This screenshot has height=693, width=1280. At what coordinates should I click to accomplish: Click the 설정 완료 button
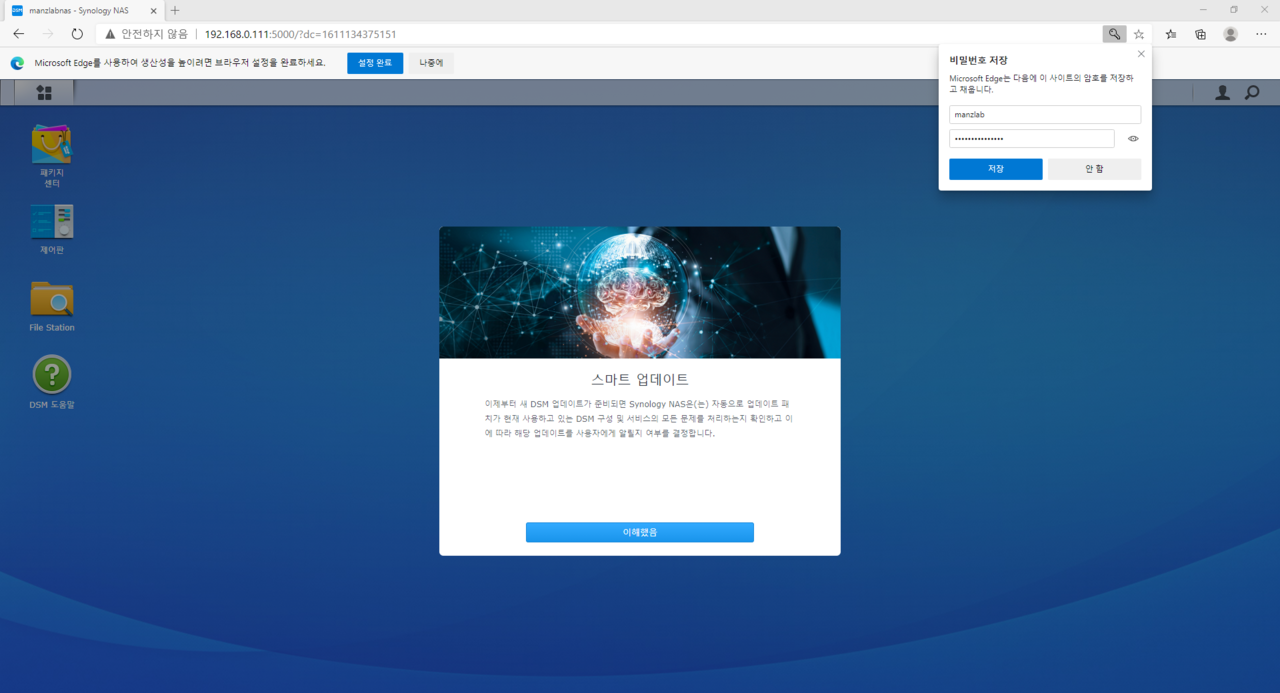point(375,63)
